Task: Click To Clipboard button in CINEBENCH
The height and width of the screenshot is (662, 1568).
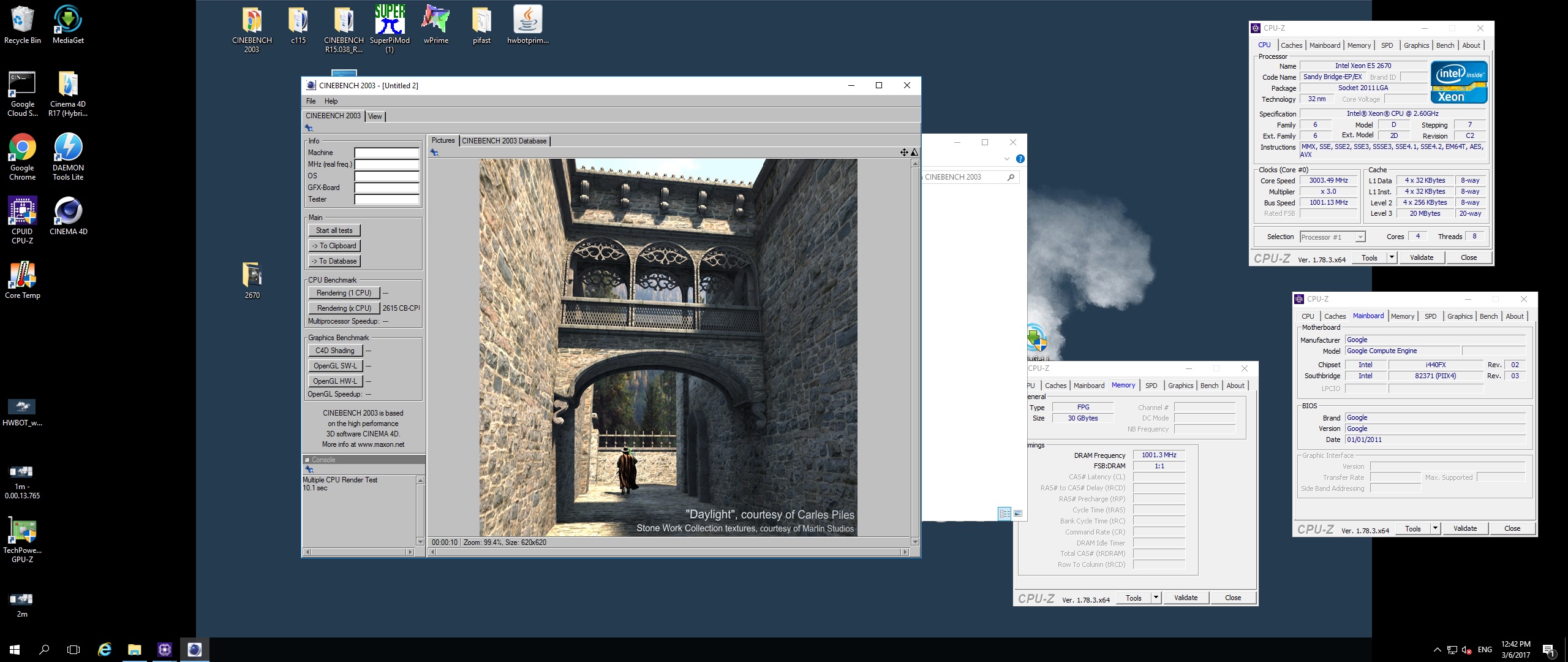Action: pos(334,246)
